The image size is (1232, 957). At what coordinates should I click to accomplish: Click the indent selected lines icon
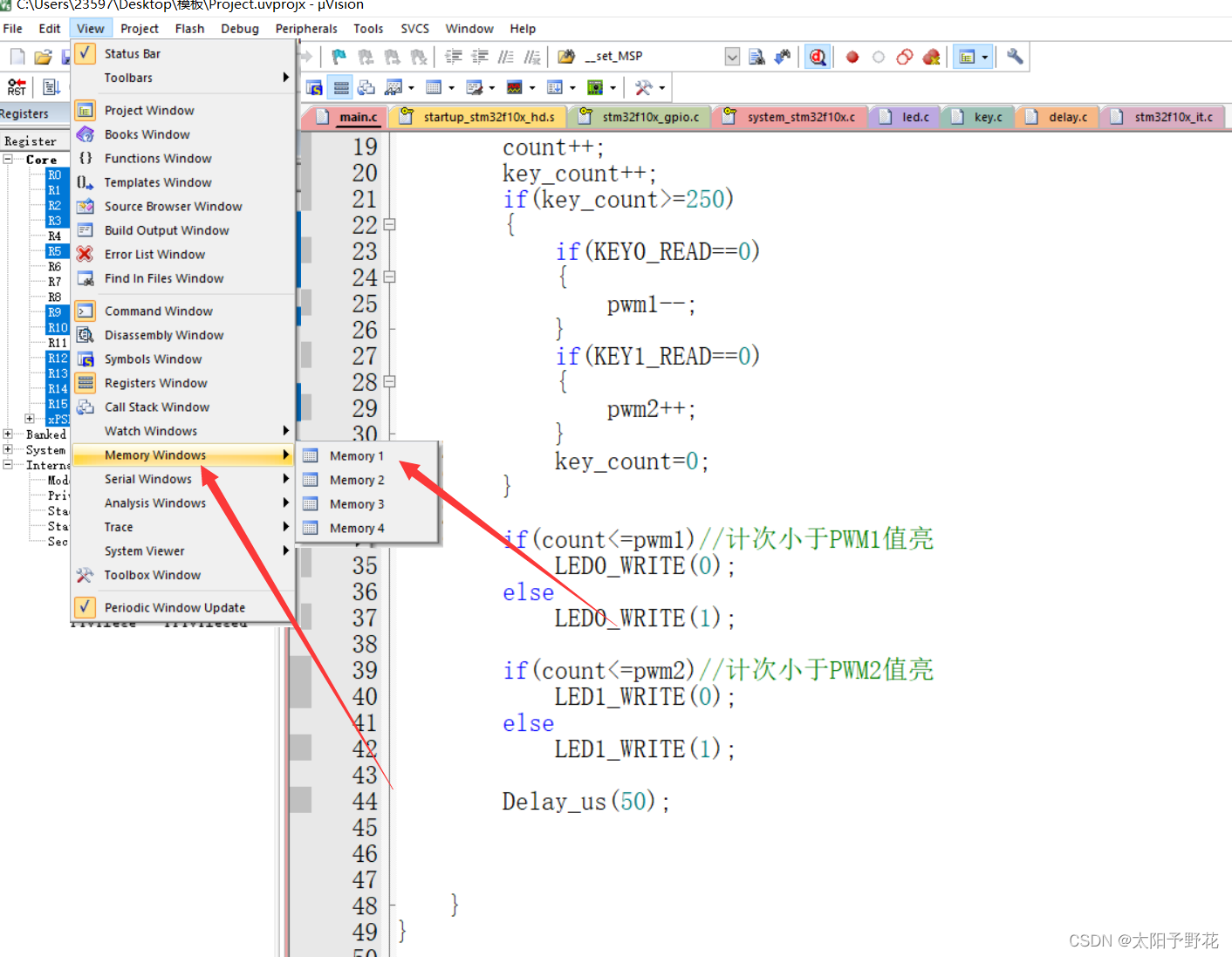454,57
